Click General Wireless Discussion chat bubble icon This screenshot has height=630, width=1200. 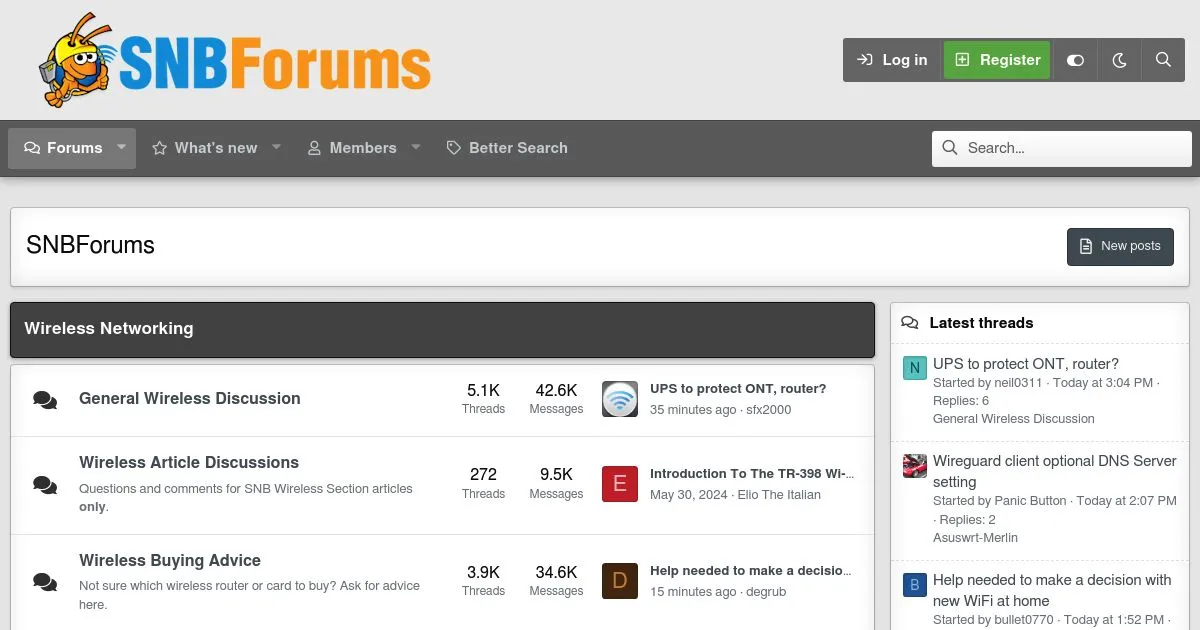coord(45,400)
